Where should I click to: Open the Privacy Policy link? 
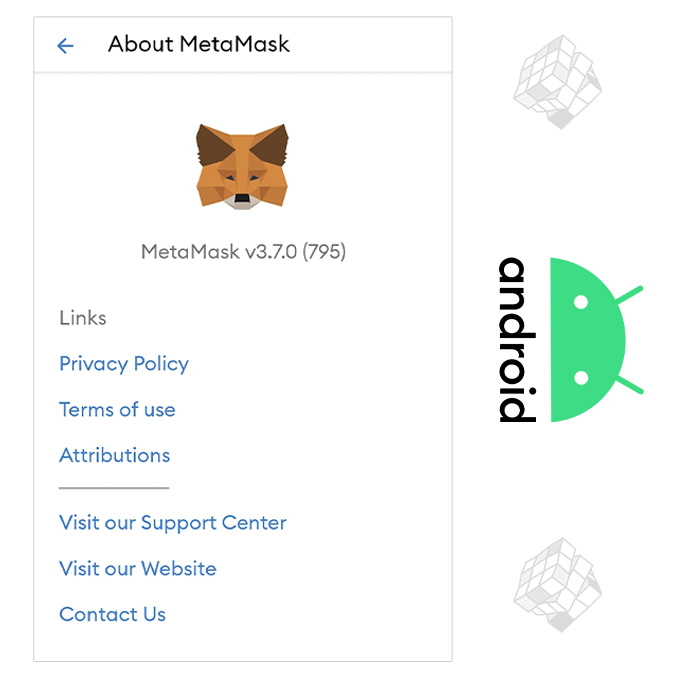click(x=124, y=364)
